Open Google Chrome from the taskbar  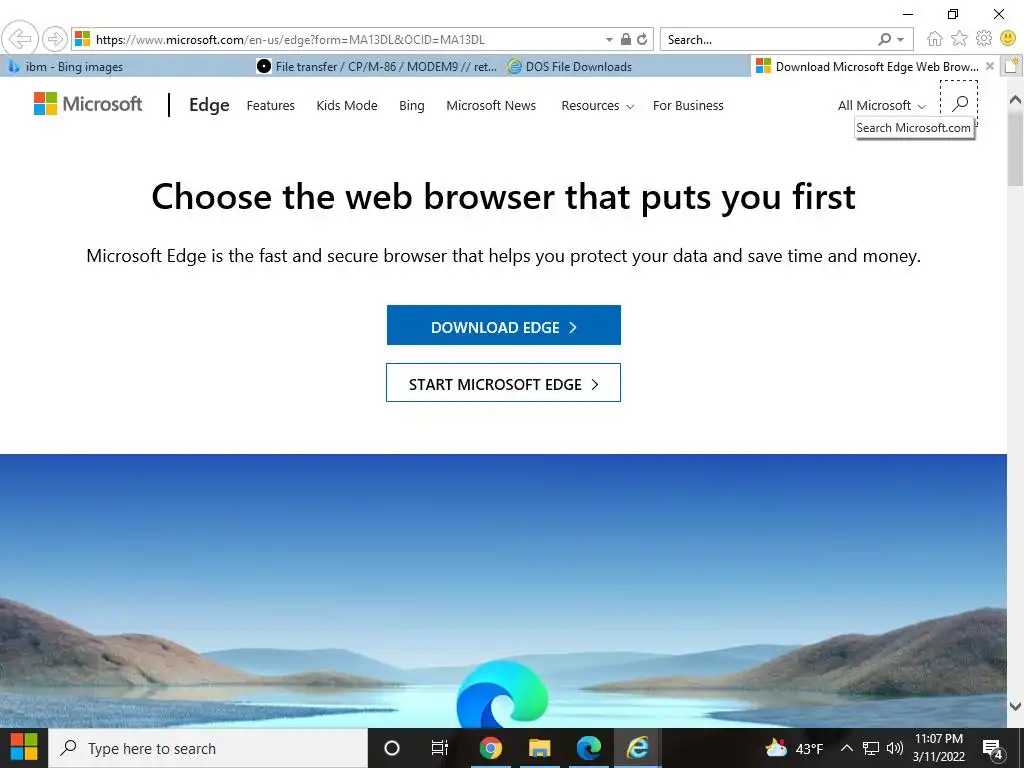(490, 748)
